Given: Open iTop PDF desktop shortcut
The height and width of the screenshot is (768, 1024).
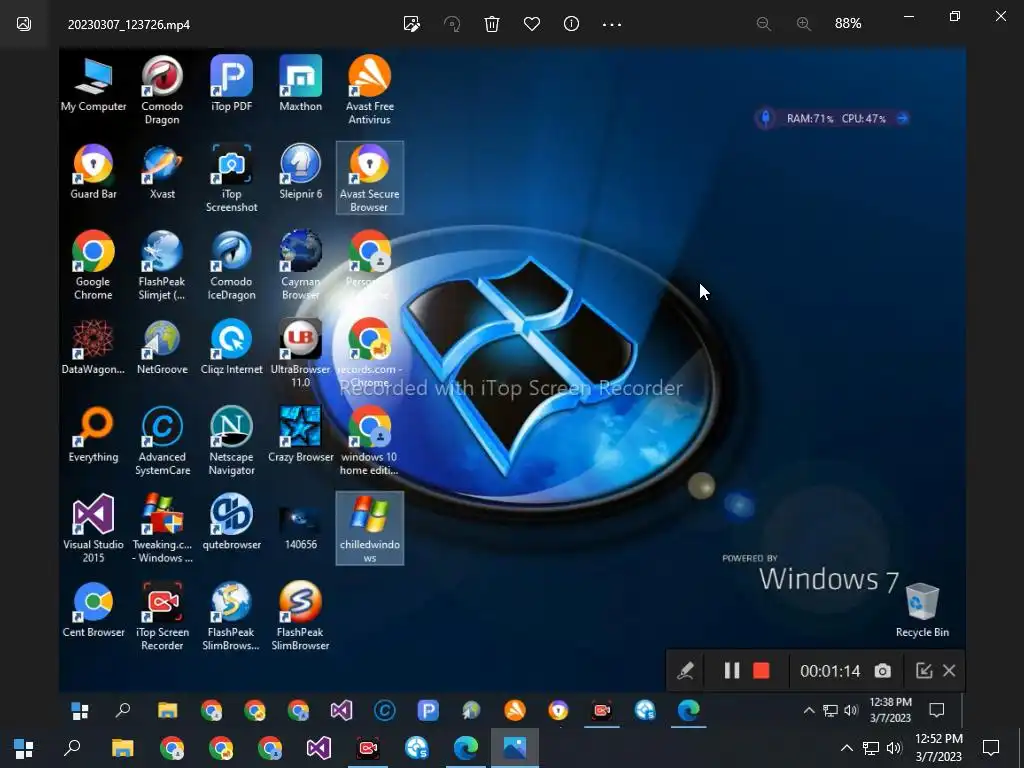Looking at the screenshot, I should point(231,84).
